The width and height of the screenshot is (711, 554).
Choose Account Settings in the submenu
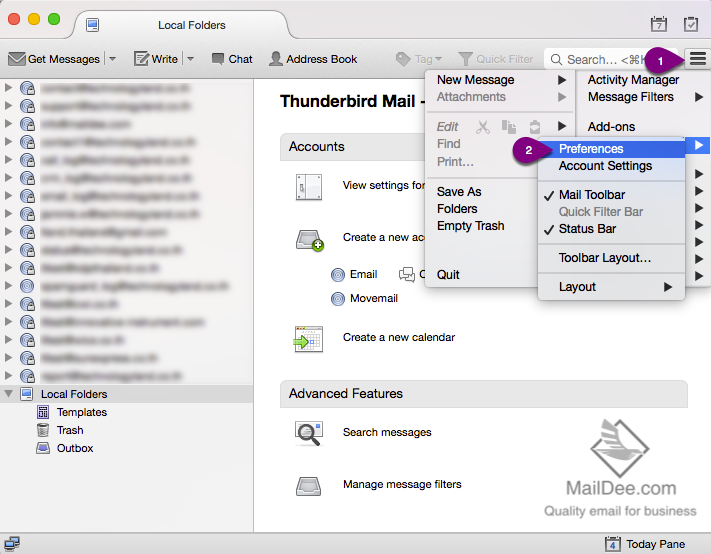click(611, 166)
